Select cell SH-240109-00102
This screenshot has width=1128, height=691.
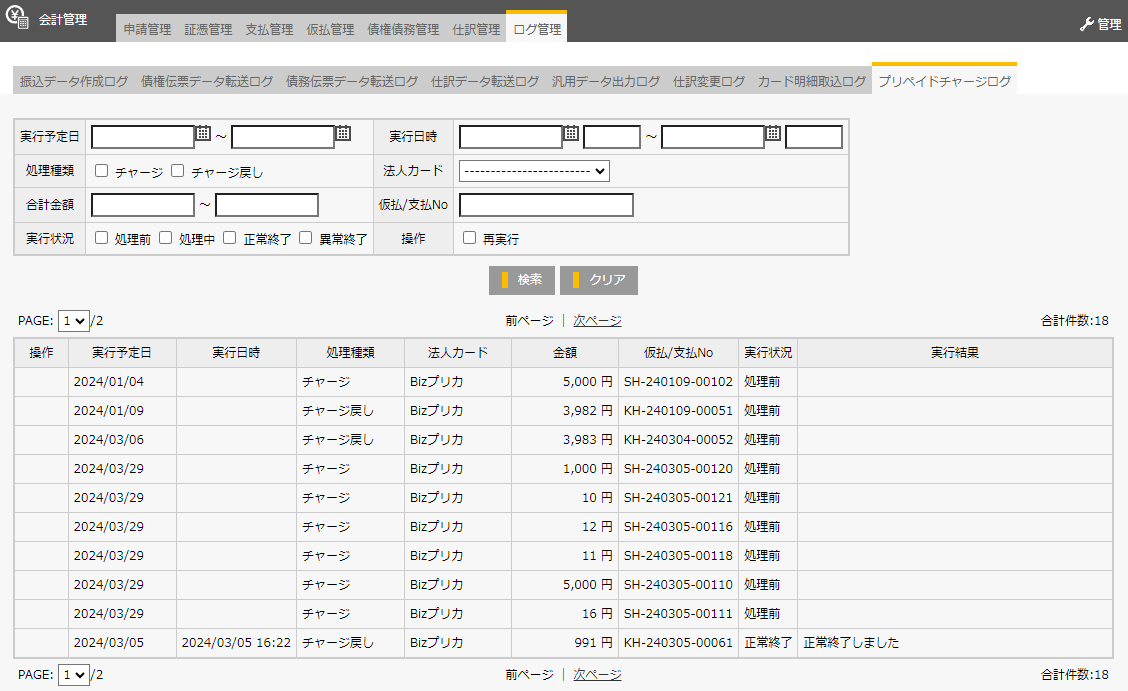[678, 382]
